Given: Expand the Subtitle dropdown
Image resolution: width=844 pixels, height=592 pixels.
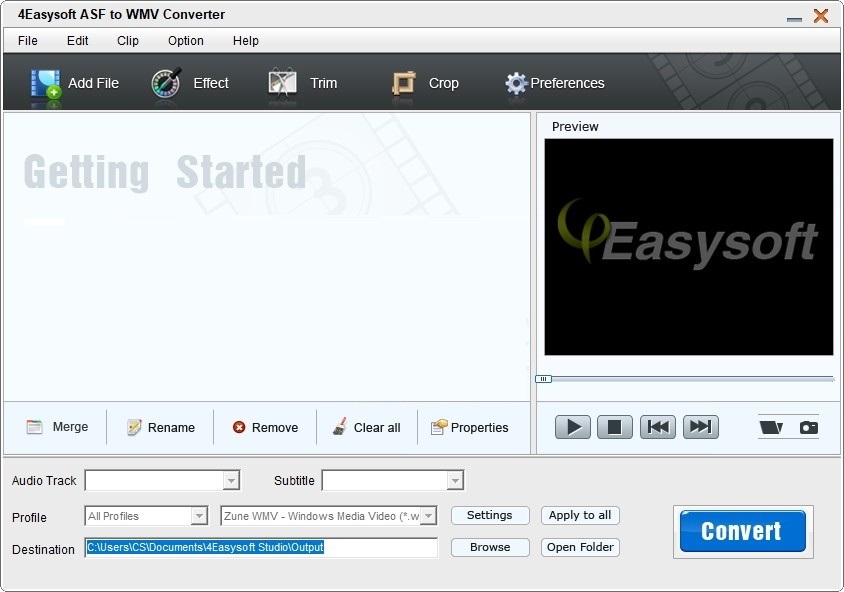Looking at the screenshot, I should click(x=455, y=480).
